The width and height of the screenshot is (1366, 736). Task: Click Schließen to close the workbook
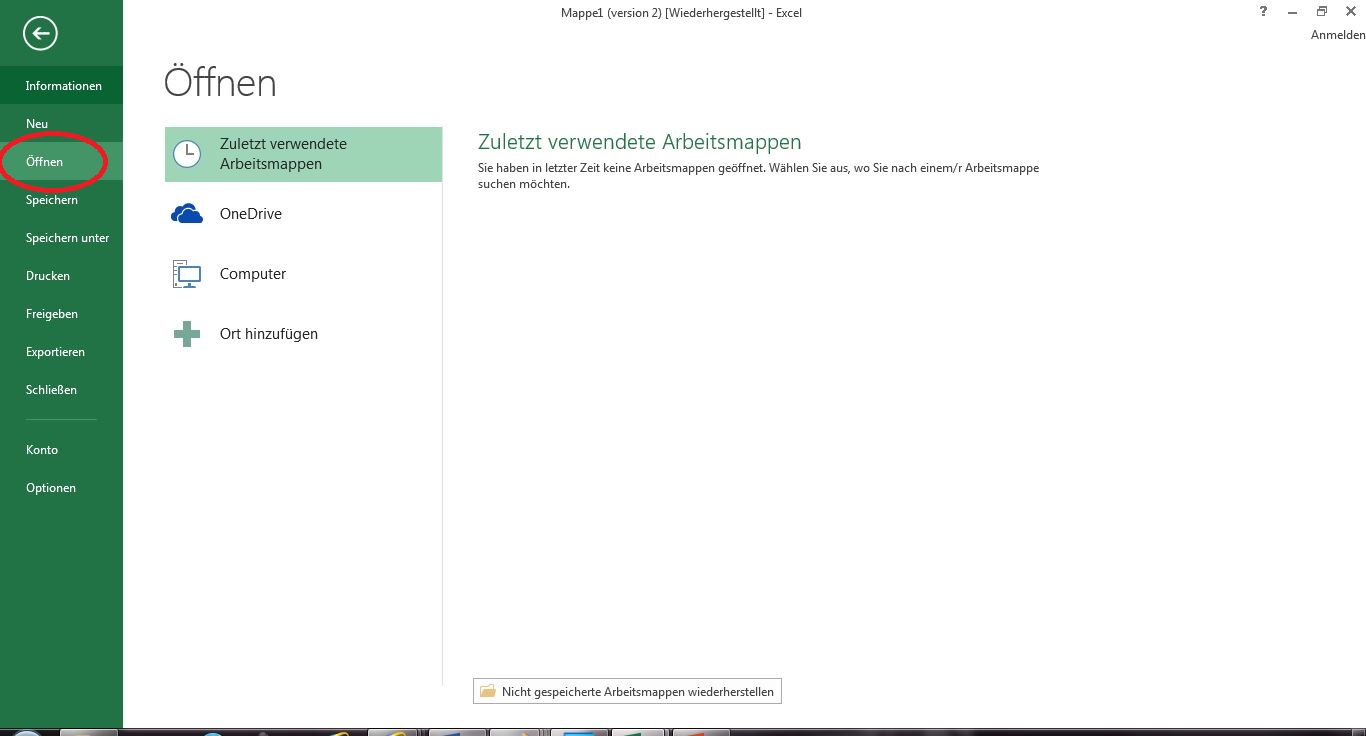pyautogui.click(x=51, y=390)
